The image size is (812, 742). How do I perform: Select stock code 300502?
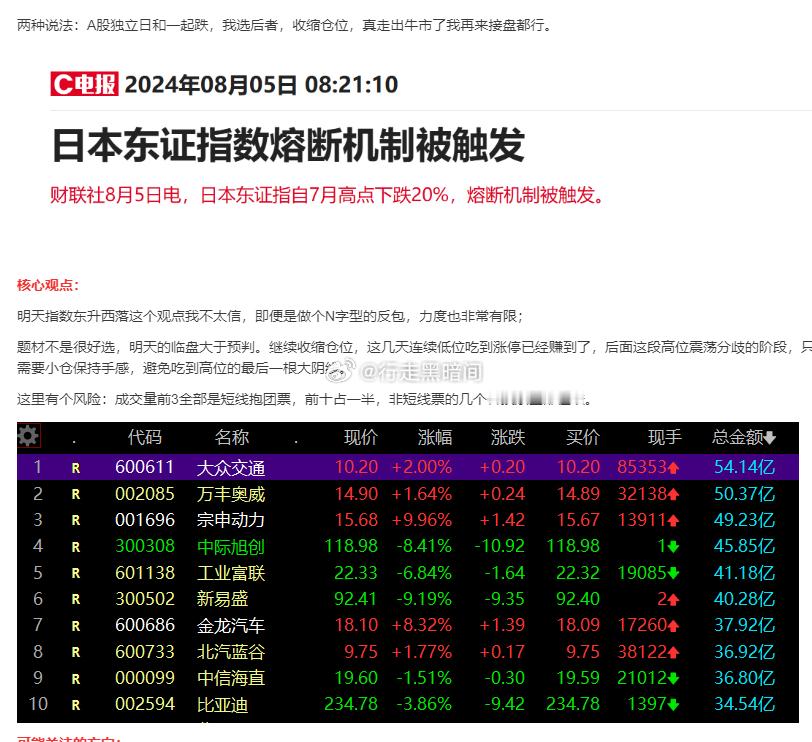144,599
